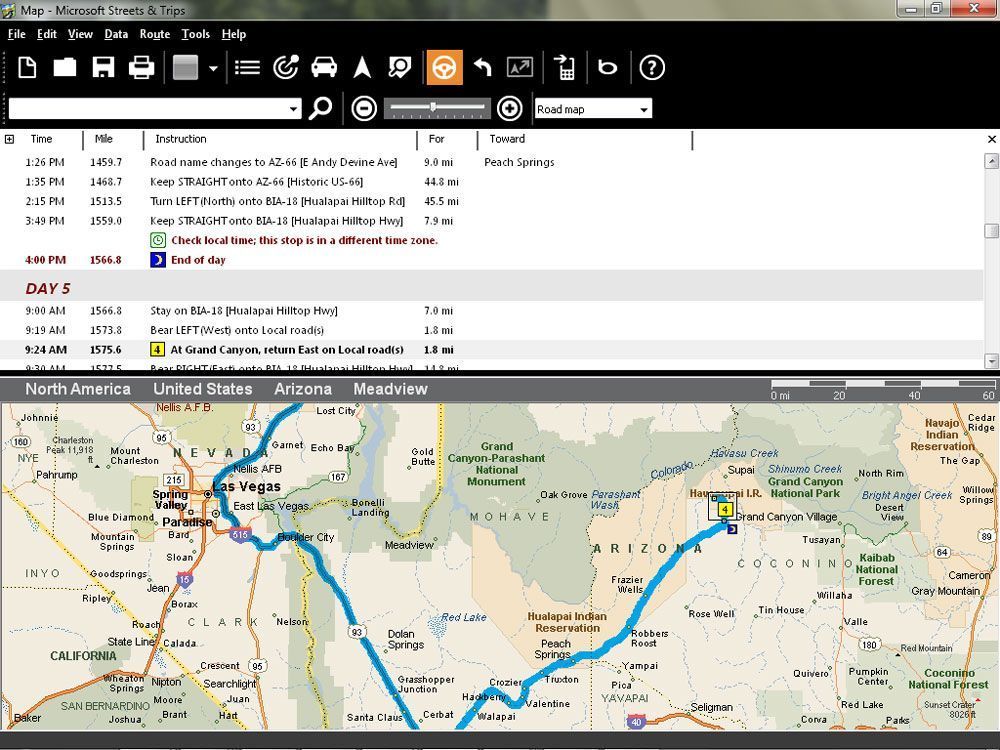1000x750 pixels.
Task: Toggle the highlighted steering wheel driving mode
Action: point(445,68)
